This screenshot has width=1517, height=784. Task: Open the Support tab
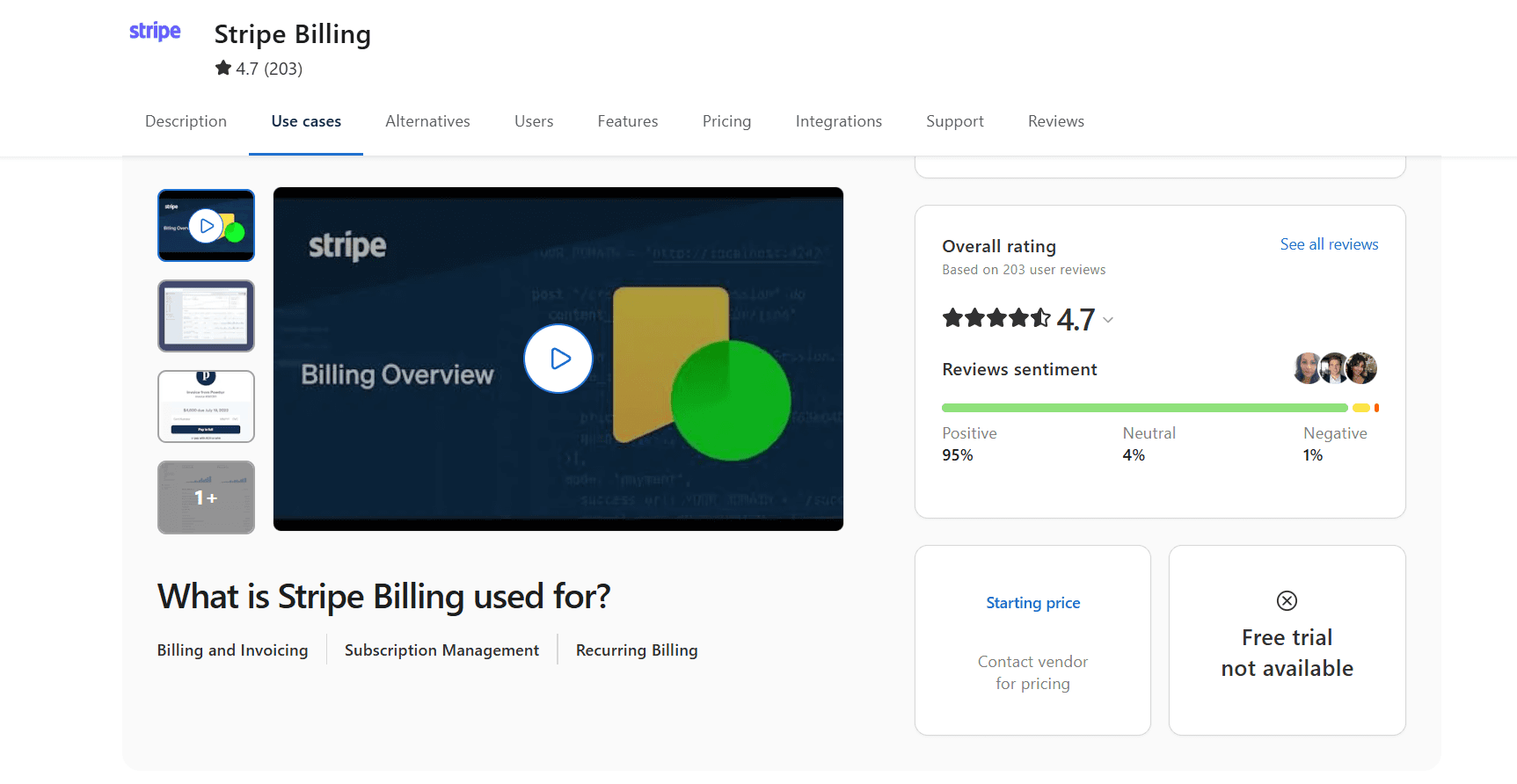(955, 121)
